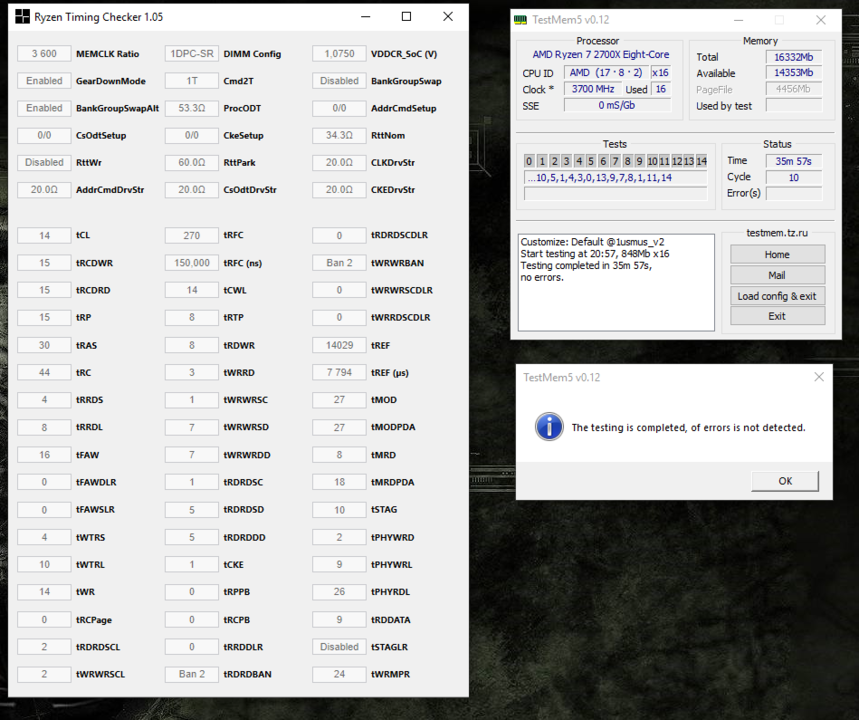Click the RttPark 60.0Ω value
The image size is (859, 720).
coord(192,162)
